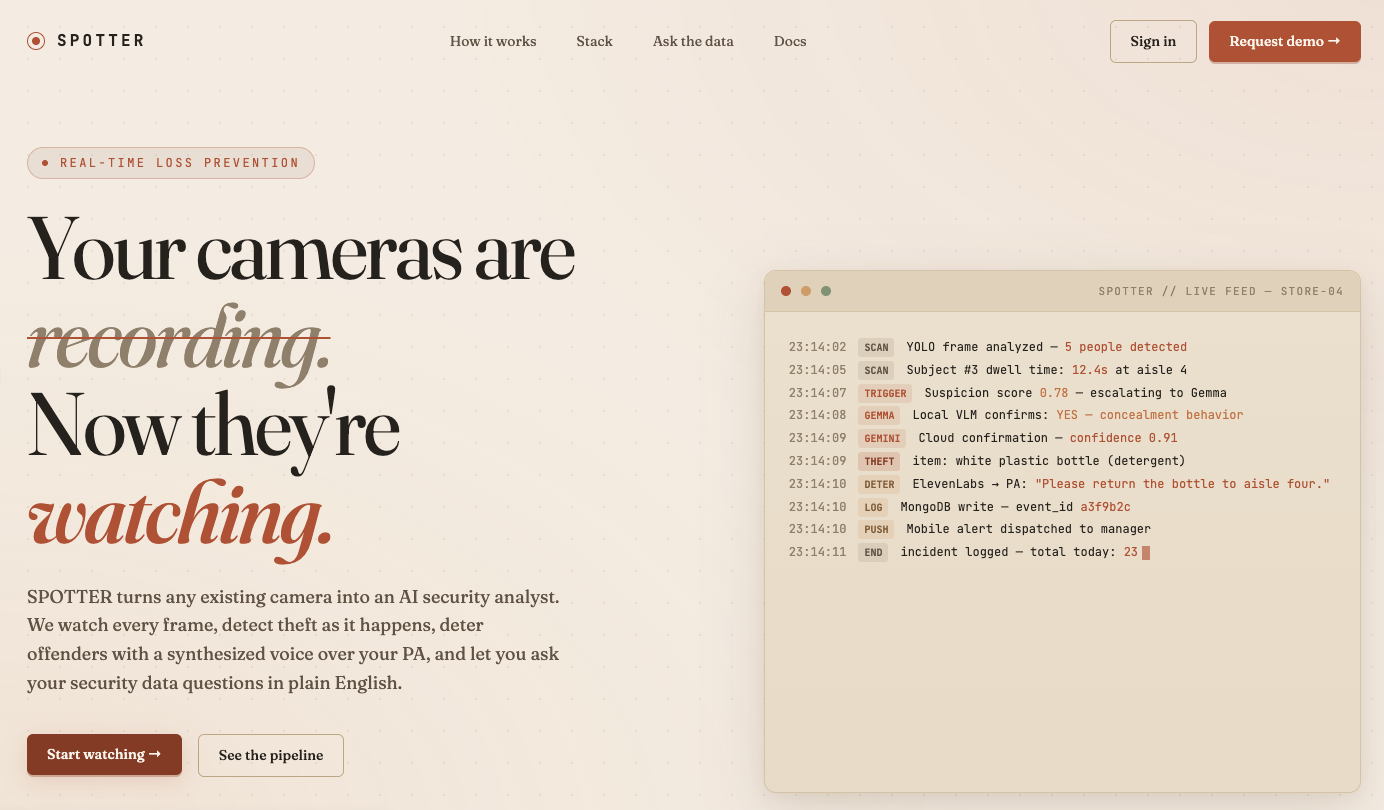This screenshot has width=1384, height=810.
Task: Click the green dot in the terminal title bar
Action: coord(826,291)
